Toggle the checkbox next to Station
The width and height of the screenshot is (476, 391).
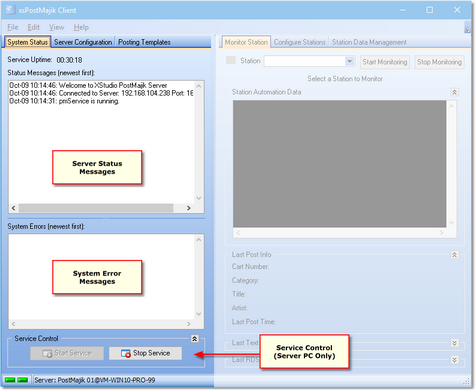click(231, 60)
